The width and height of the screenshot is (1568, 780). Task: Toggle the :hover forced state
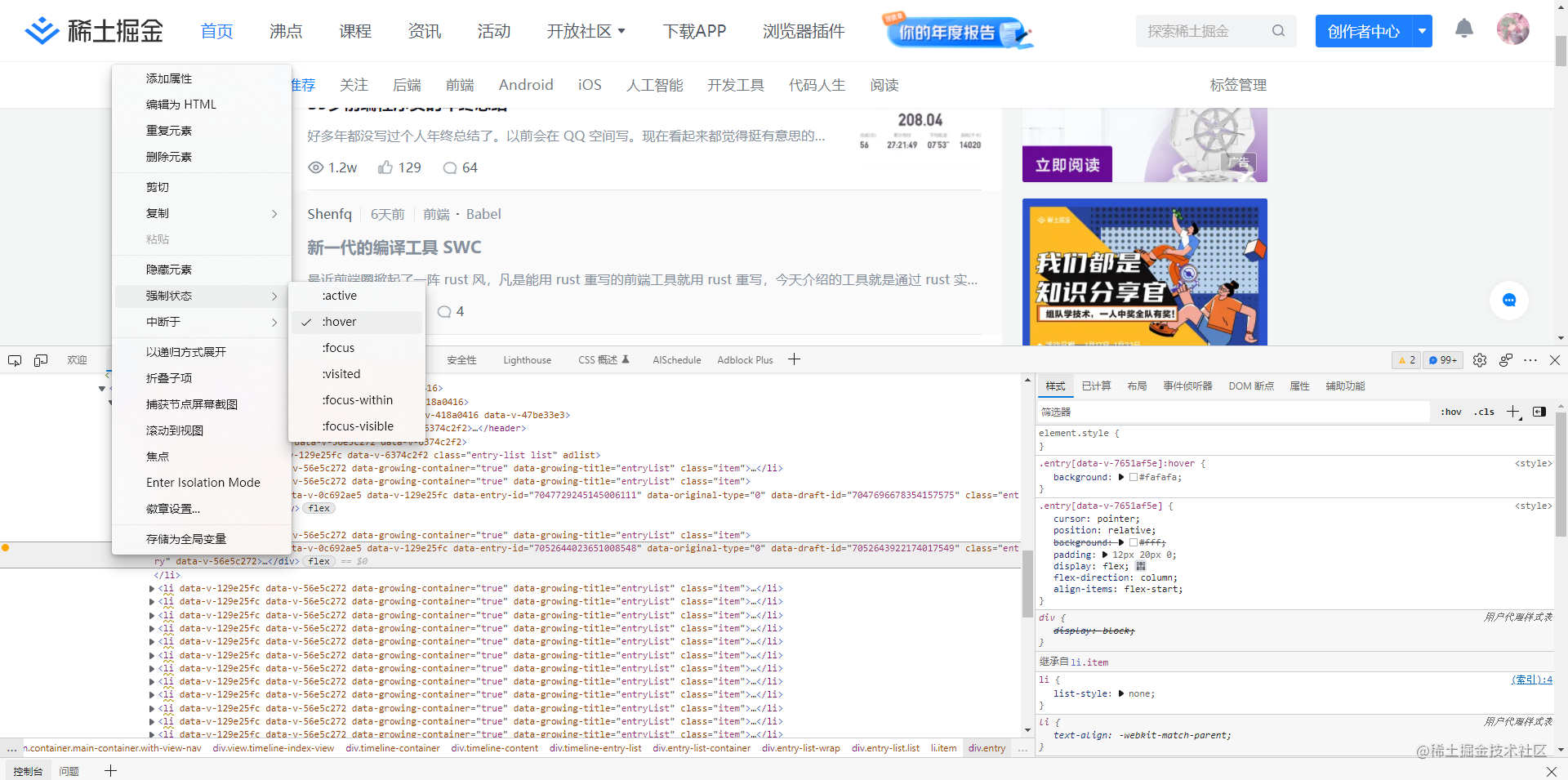click(x=357, y=322)
